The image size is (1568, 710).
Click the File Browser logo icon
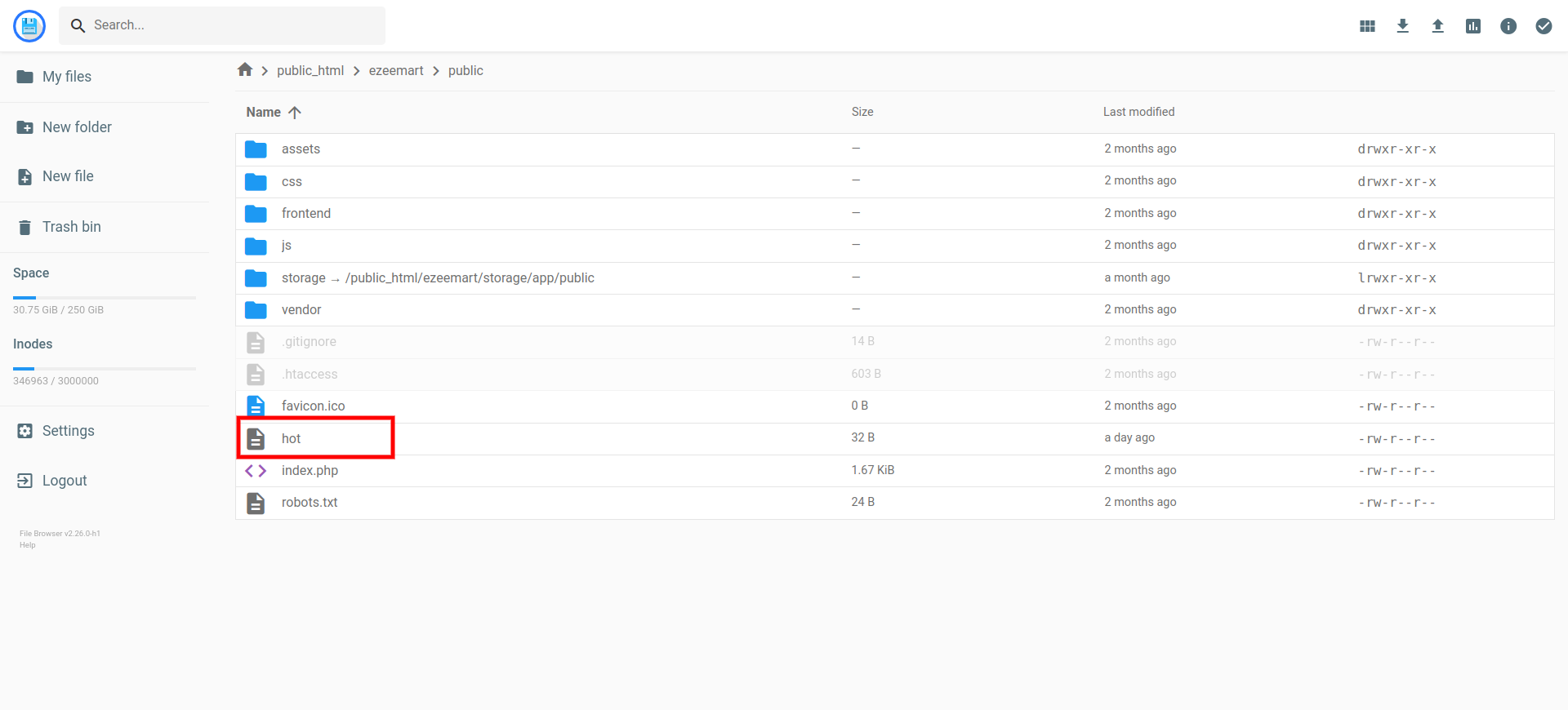(29, 26)
